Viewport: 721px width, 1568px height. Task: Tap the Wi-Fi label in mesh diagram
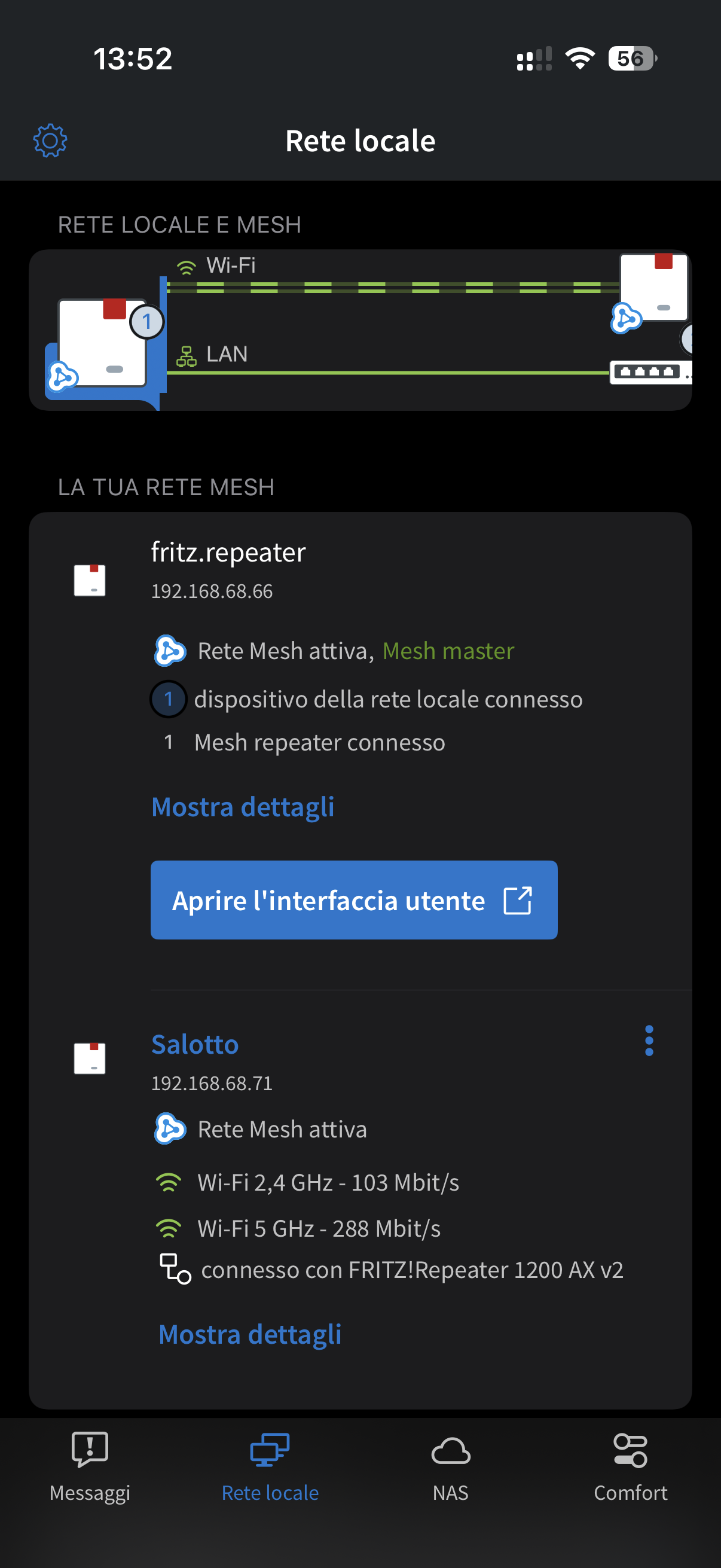tap(230, 266)
